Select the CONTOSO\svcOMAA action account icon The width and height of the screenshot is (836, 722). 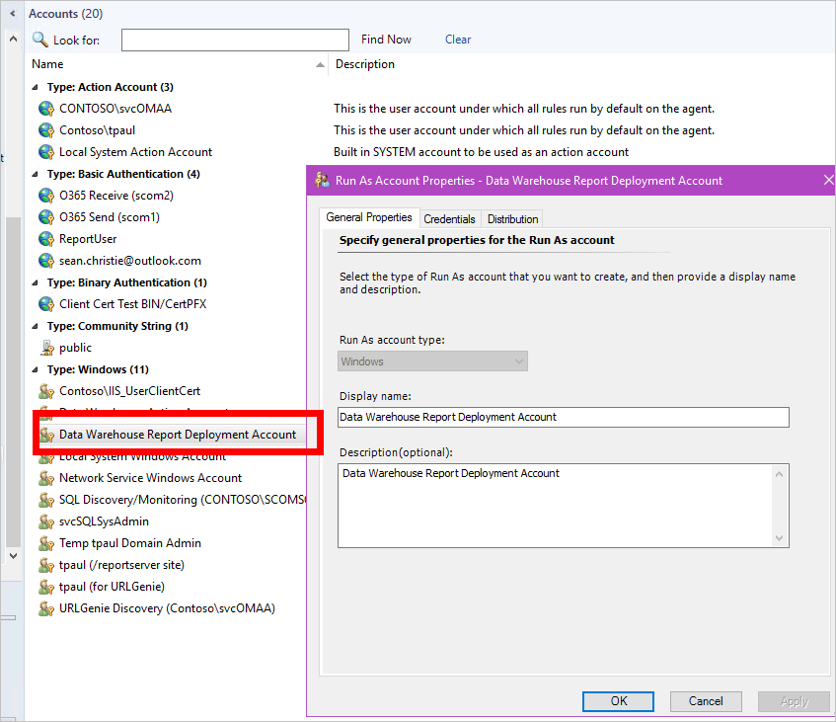(x=47, y=108)
